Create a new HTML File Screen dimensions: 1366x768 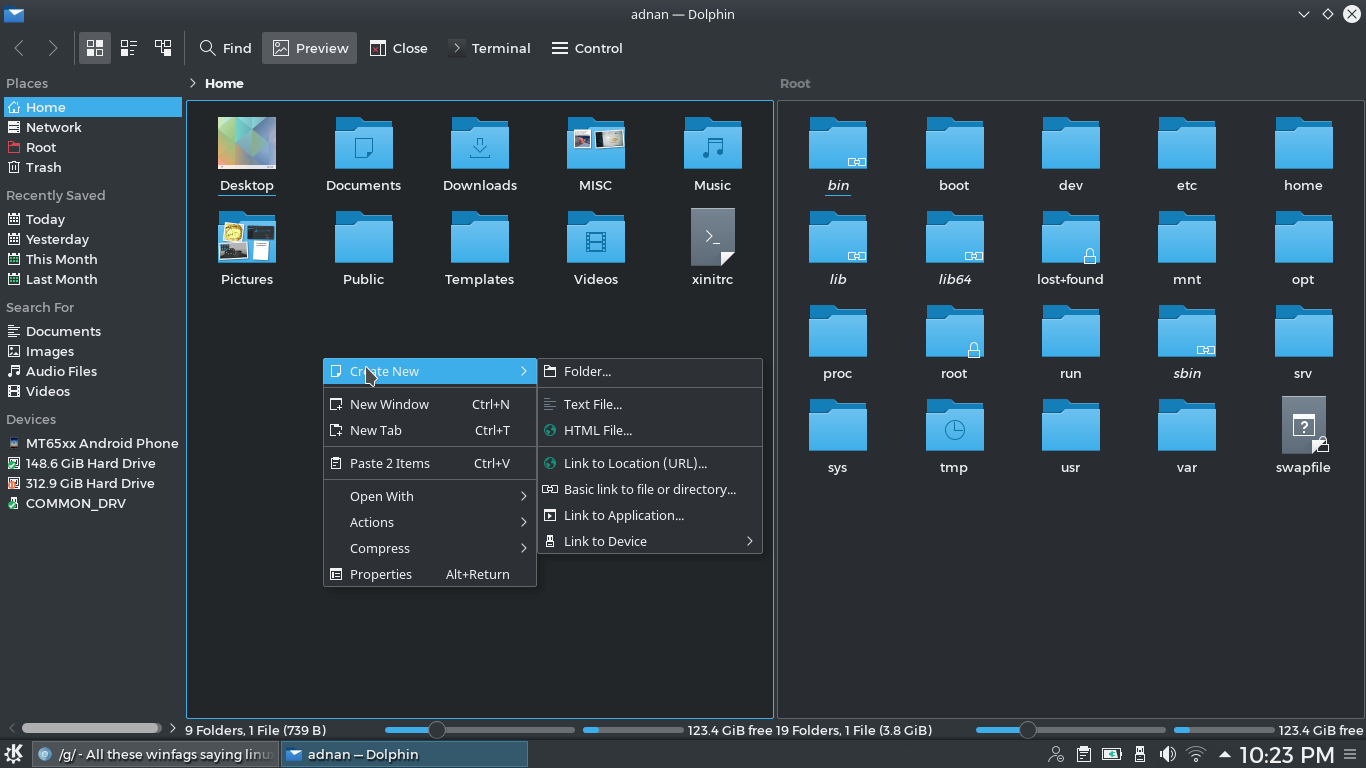(650, 430)
